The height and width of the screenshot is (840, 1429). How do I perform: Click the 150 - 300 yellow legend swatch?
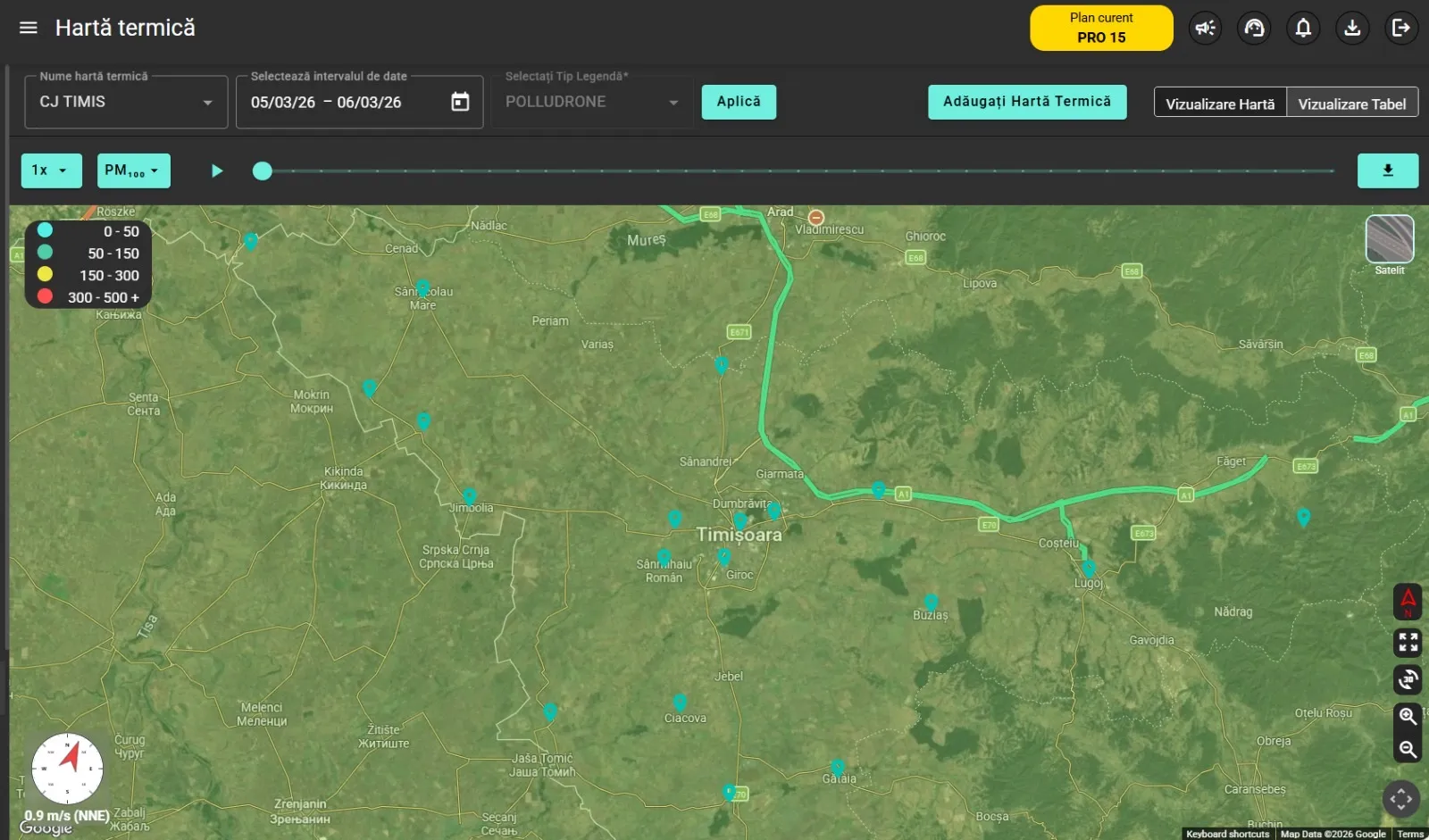pos(45,274)
